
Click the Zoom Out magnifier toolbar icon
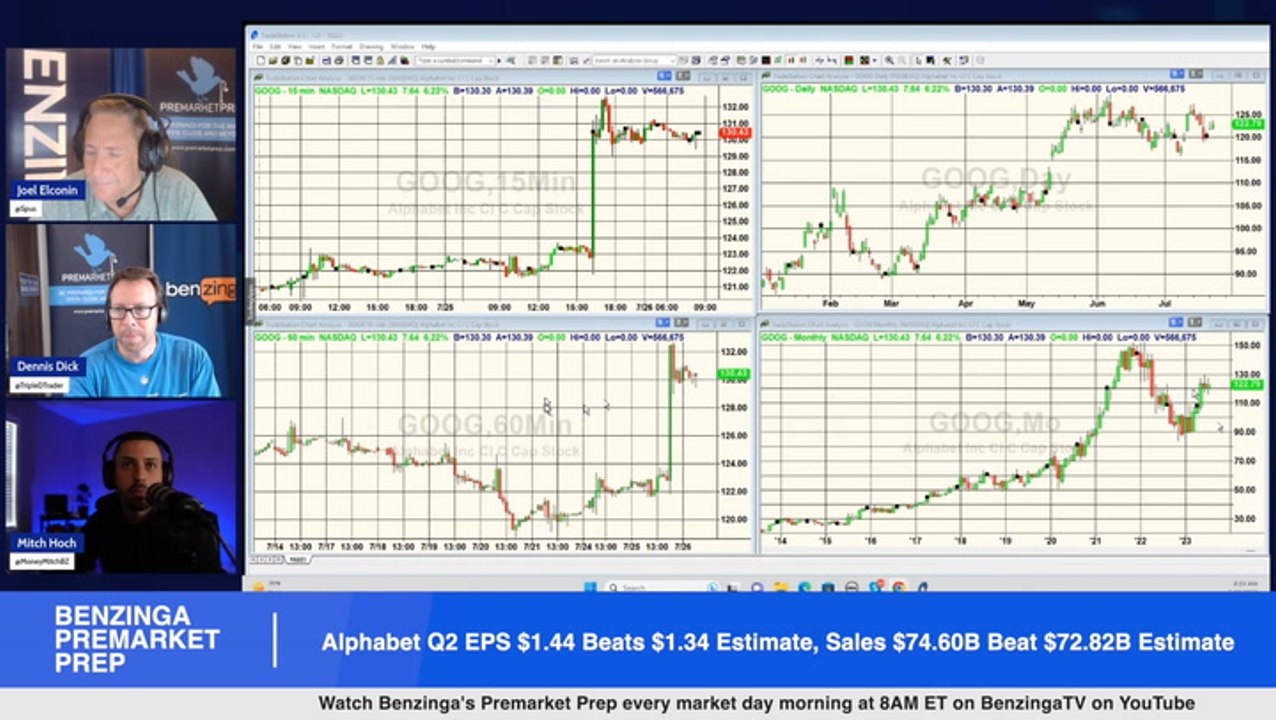tap(902, 60)
